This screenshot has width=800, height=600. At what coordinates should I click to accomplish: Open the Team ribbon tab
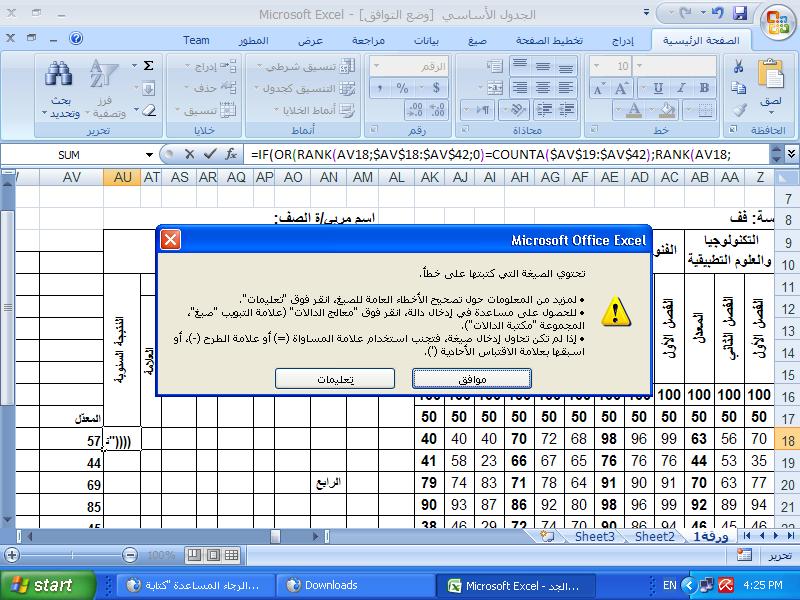(196, 40)
